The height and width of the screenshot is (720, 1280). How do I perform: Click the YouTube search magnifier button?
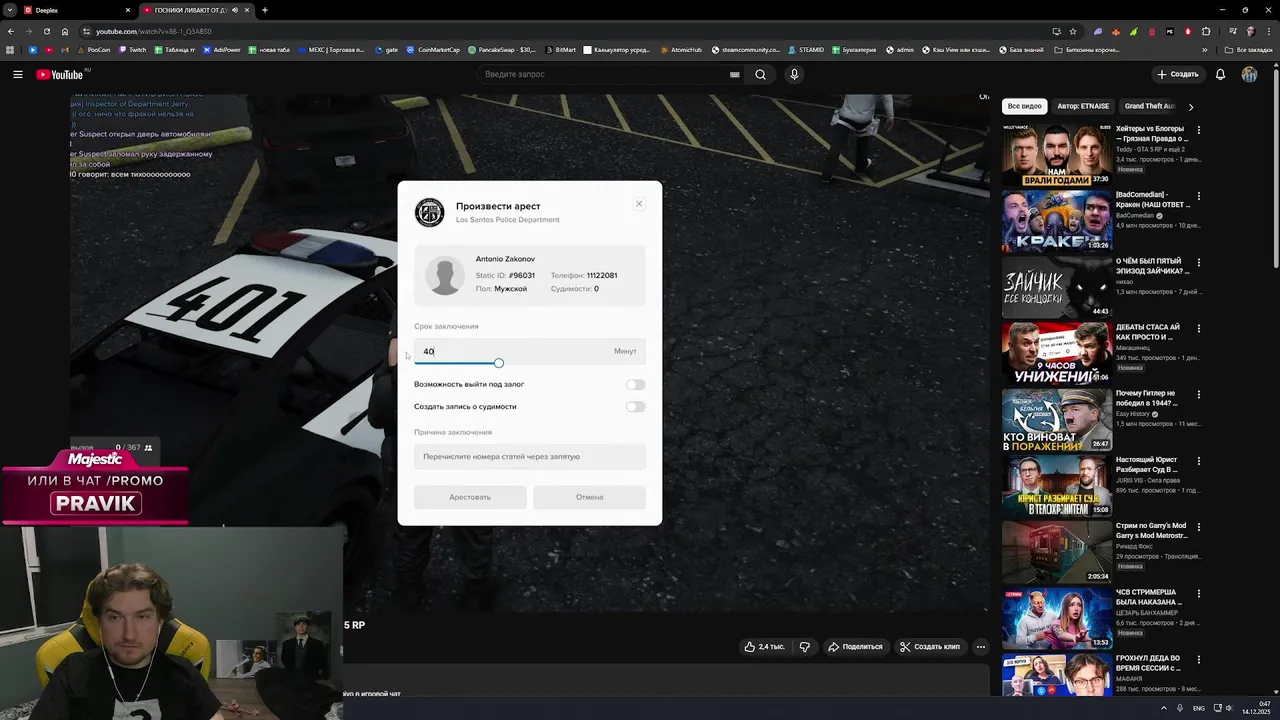coord(761,74)
